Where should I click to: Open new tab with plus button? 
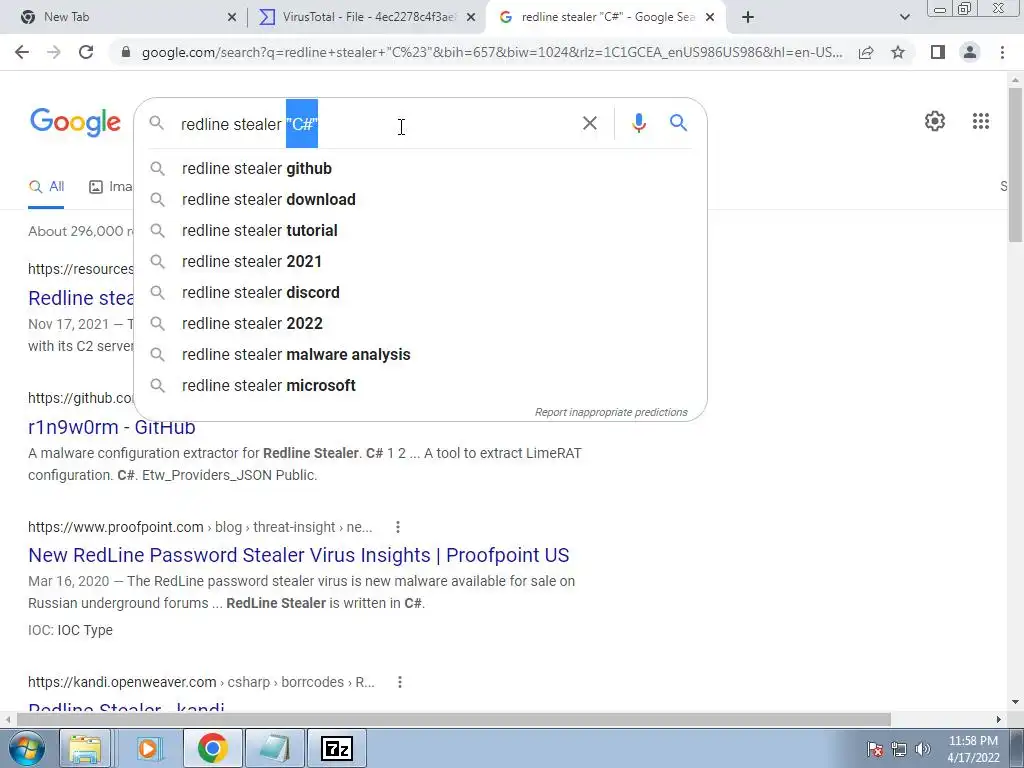[x=748, y=17]
